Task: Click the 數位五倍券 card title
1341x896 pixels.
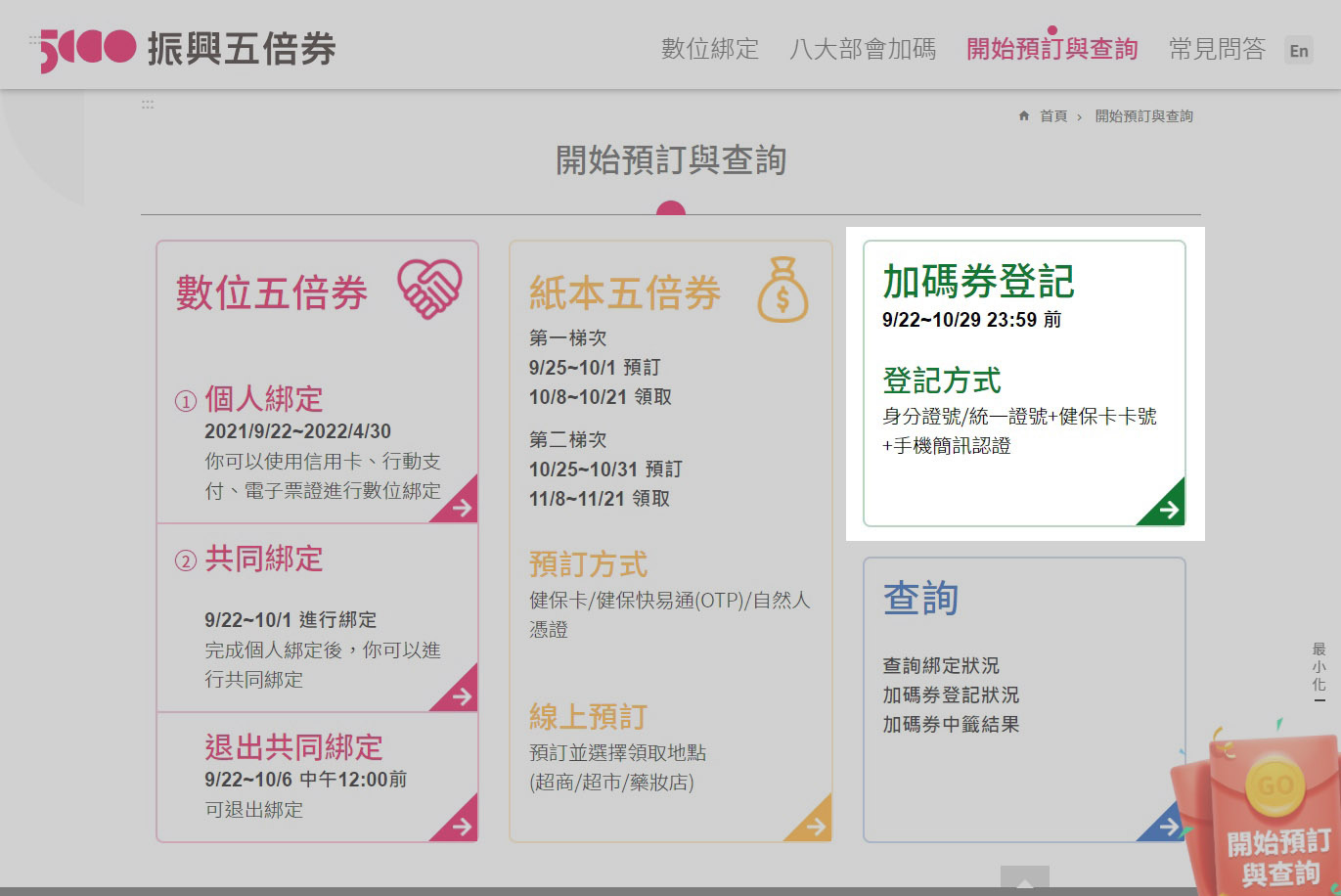Action: 272,292
